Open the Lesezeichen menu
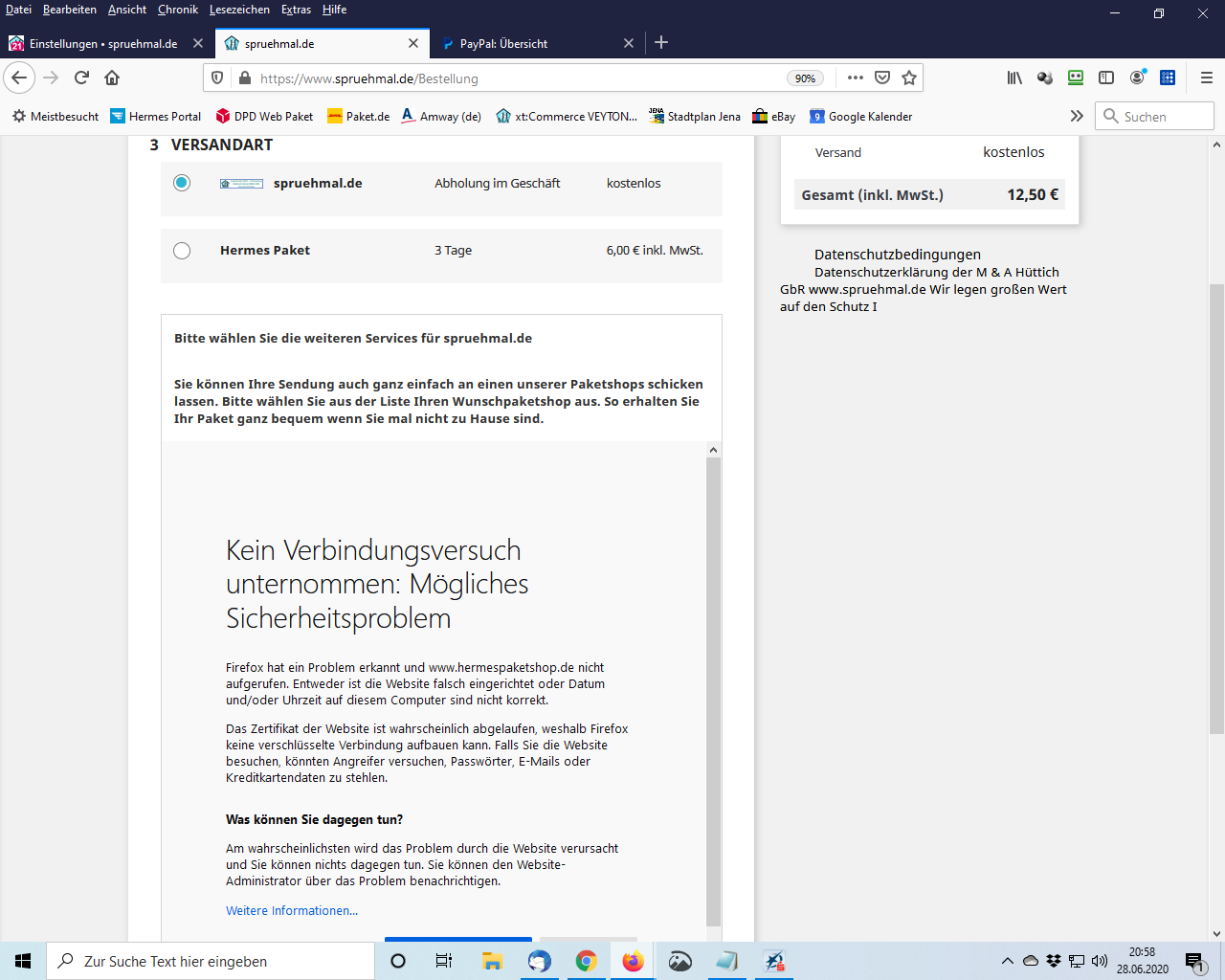Screen dimensions: 1225x980 pyautogui.click(x=239, y=10)
